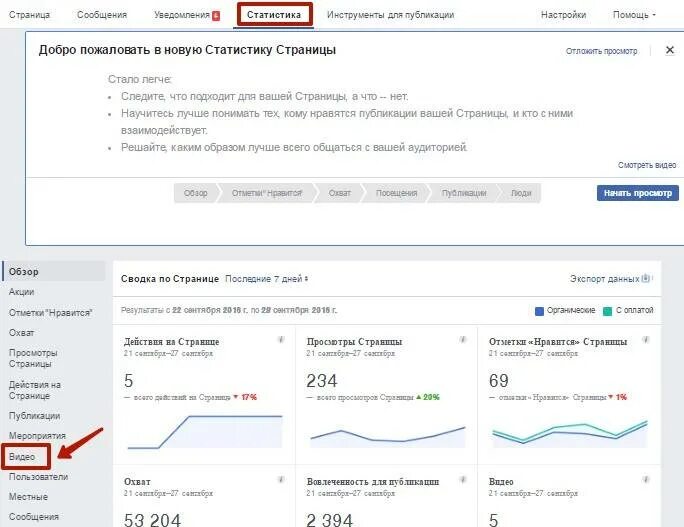Screen dimensions: 684x527
Task: Open Публикации in the left sidebar
Action: (x=34, y=416)
